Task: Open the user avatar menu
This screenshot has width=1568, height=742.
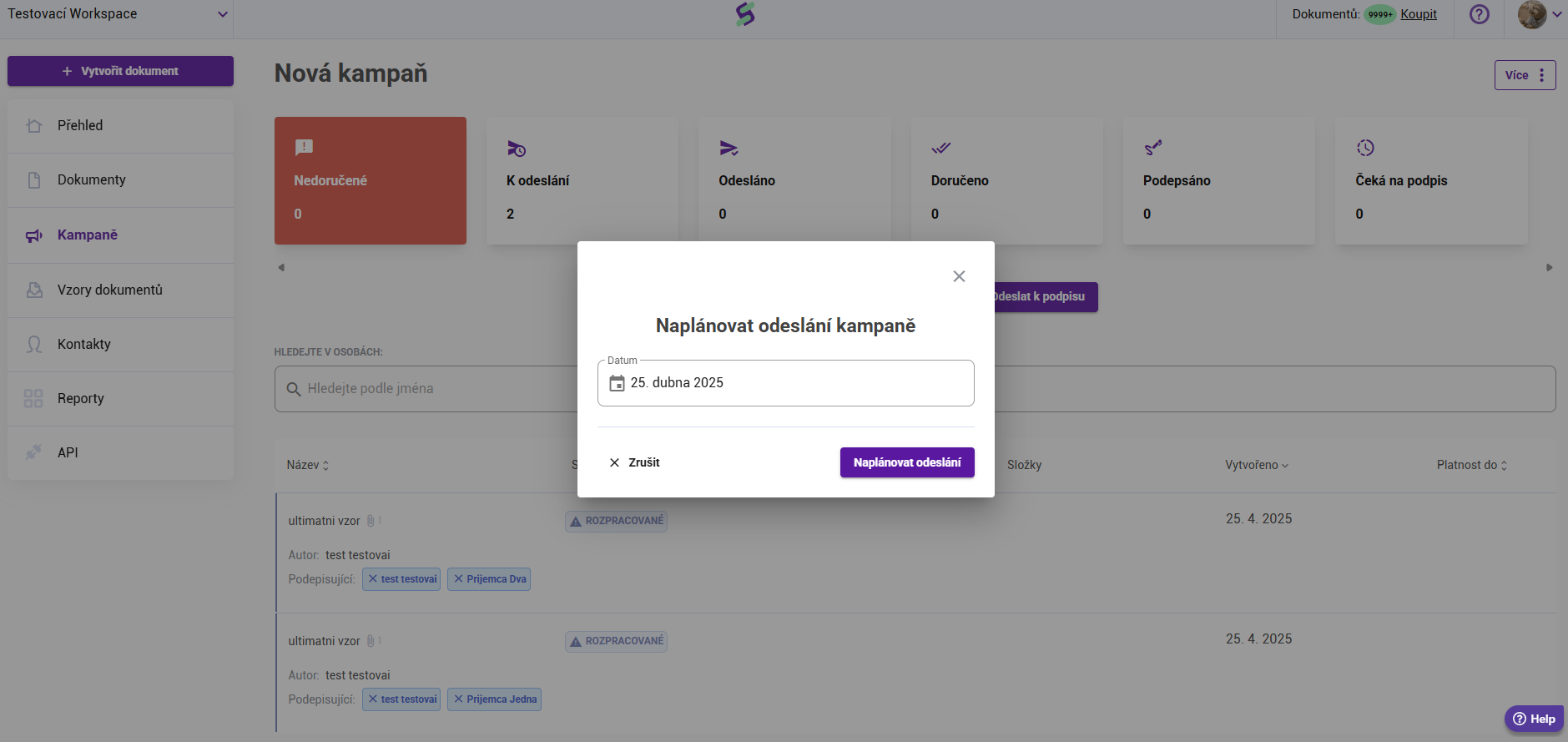Action: point(1539,14)
